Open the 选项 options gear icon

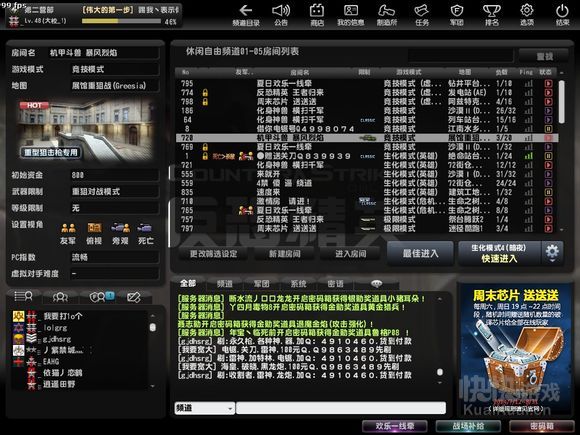[527, 15]
